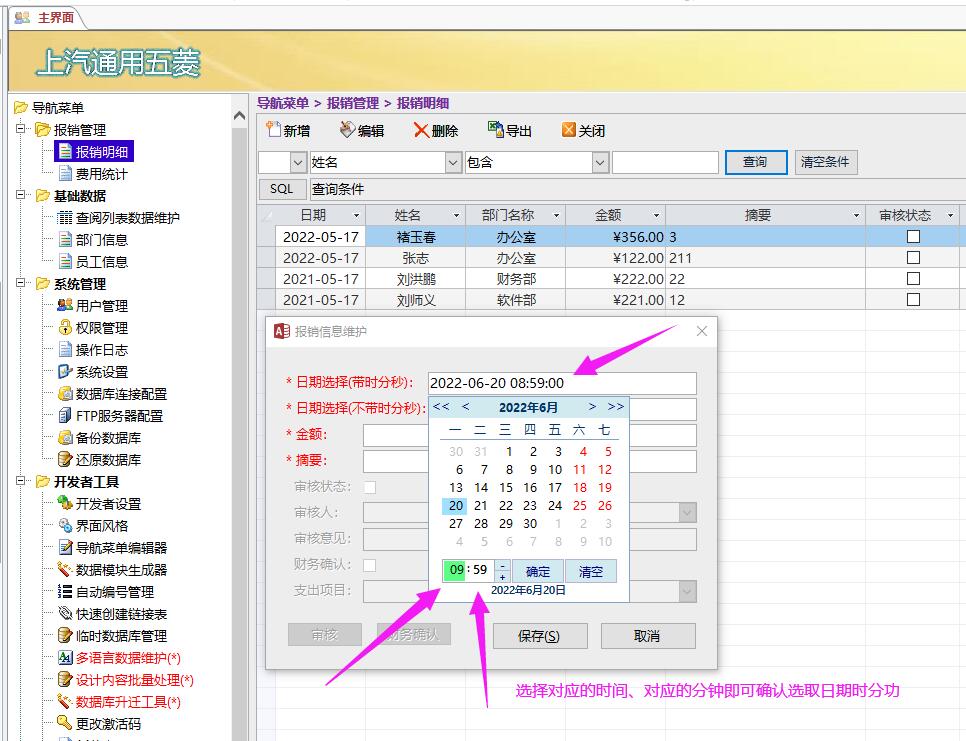966x741 pixels.
Task: Open 还原数据库 icon
Action: pos(65,460)
